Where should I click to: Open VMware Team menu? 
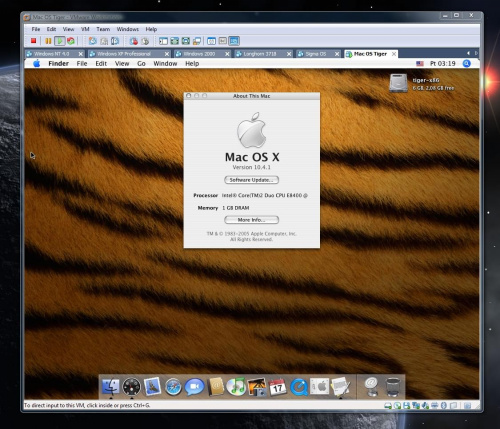(x=103, y=29)
